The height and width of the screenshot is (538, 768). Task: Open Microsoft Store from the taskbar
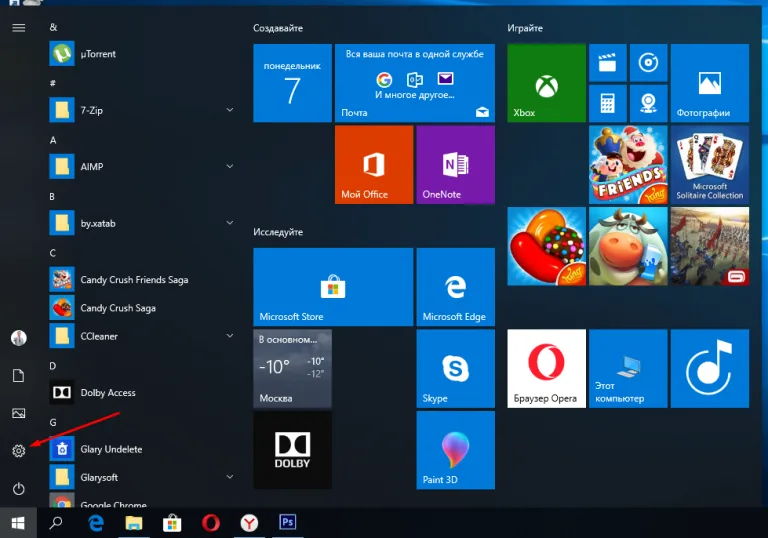coord(172,523)
